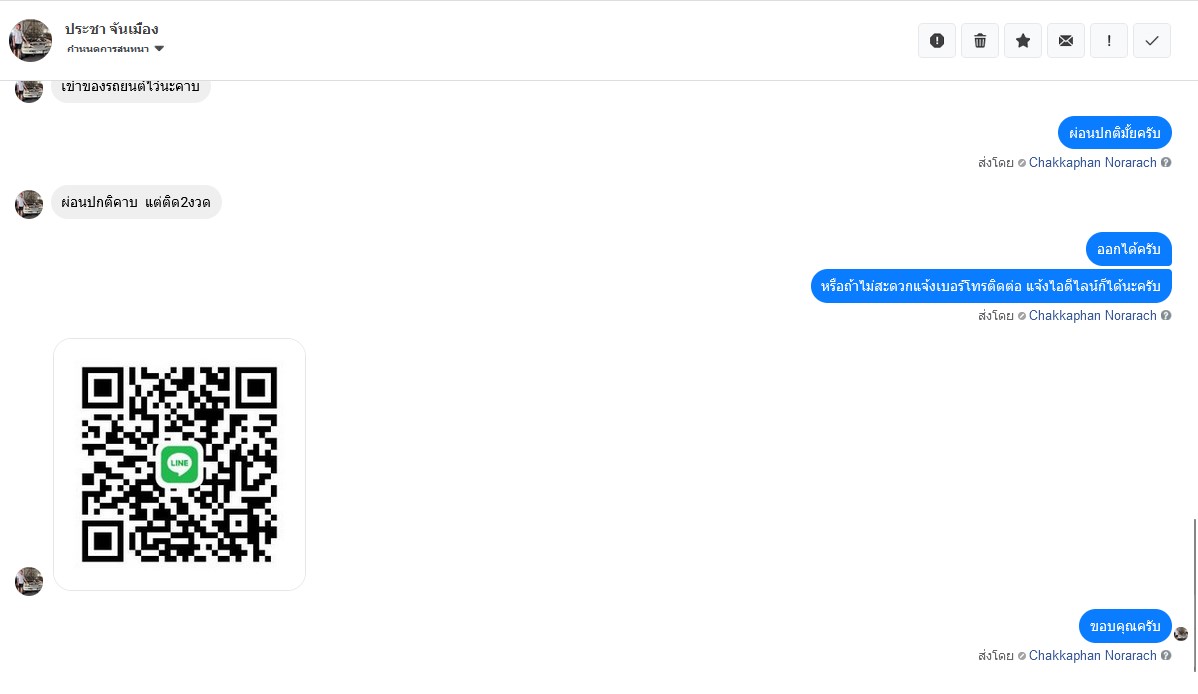Open the LINE QR code image

coord(180,464)
